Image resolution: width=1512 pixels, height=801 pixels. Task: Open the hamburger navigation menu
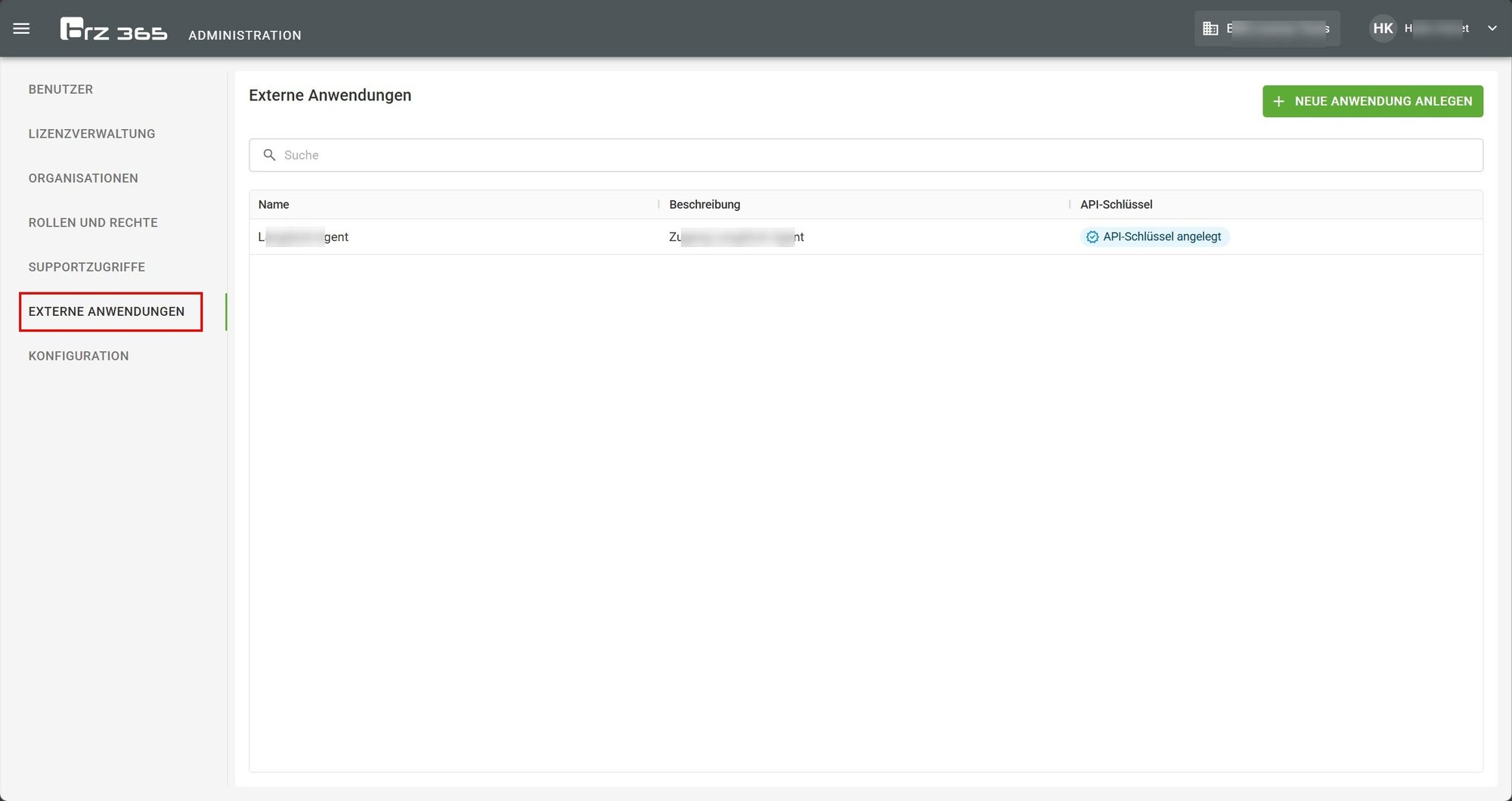[x=21, y=29]
